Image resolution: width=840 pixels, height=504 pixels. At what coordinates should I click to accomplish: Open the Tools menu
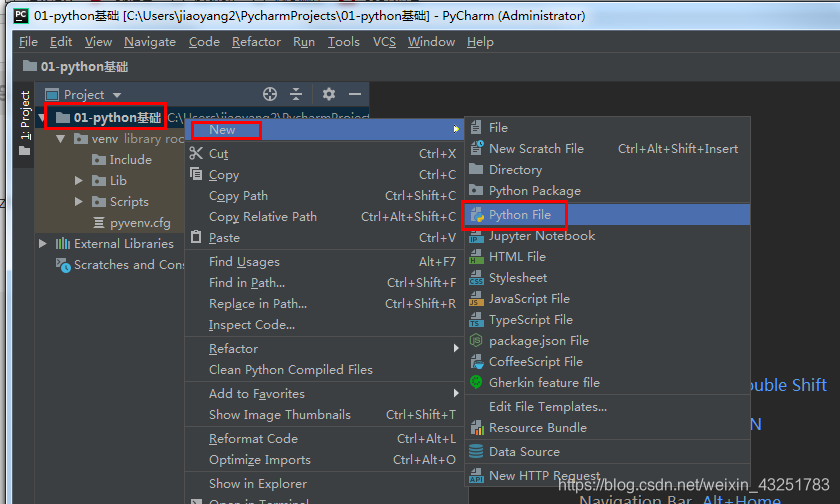(x=343, y=42)
